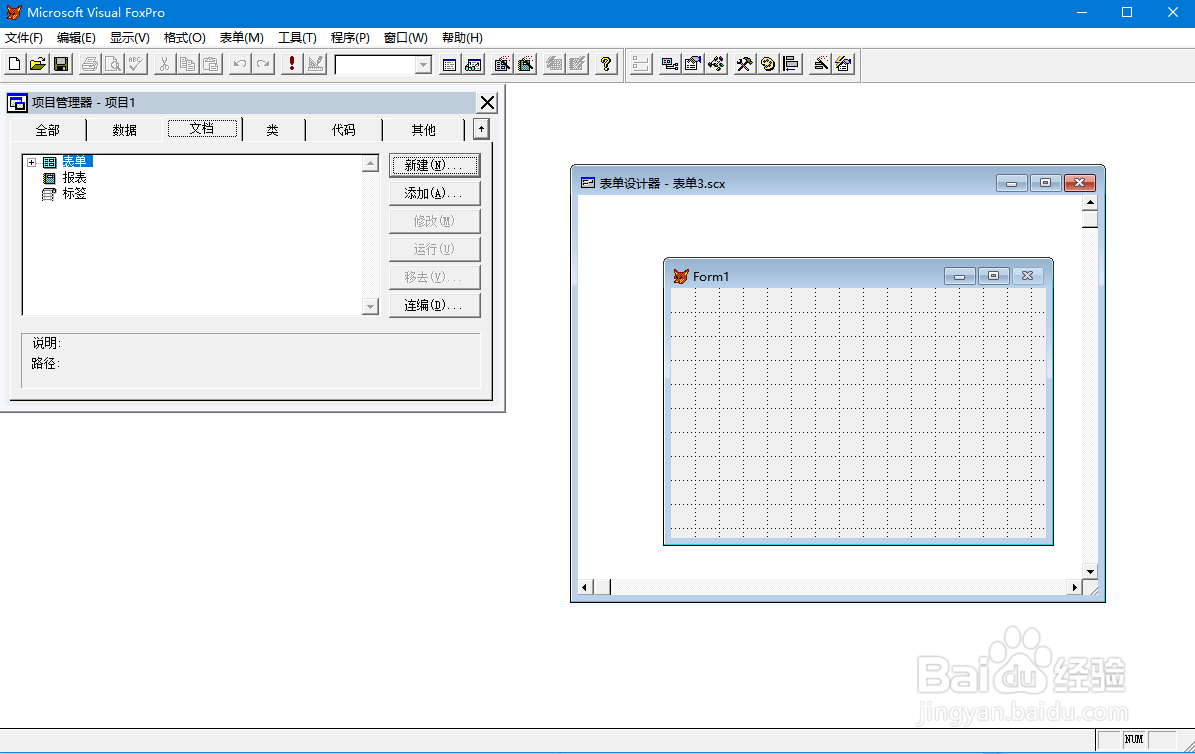Click the Save floppy disk icon
The image size is (1195, 754).
point(61,64)
